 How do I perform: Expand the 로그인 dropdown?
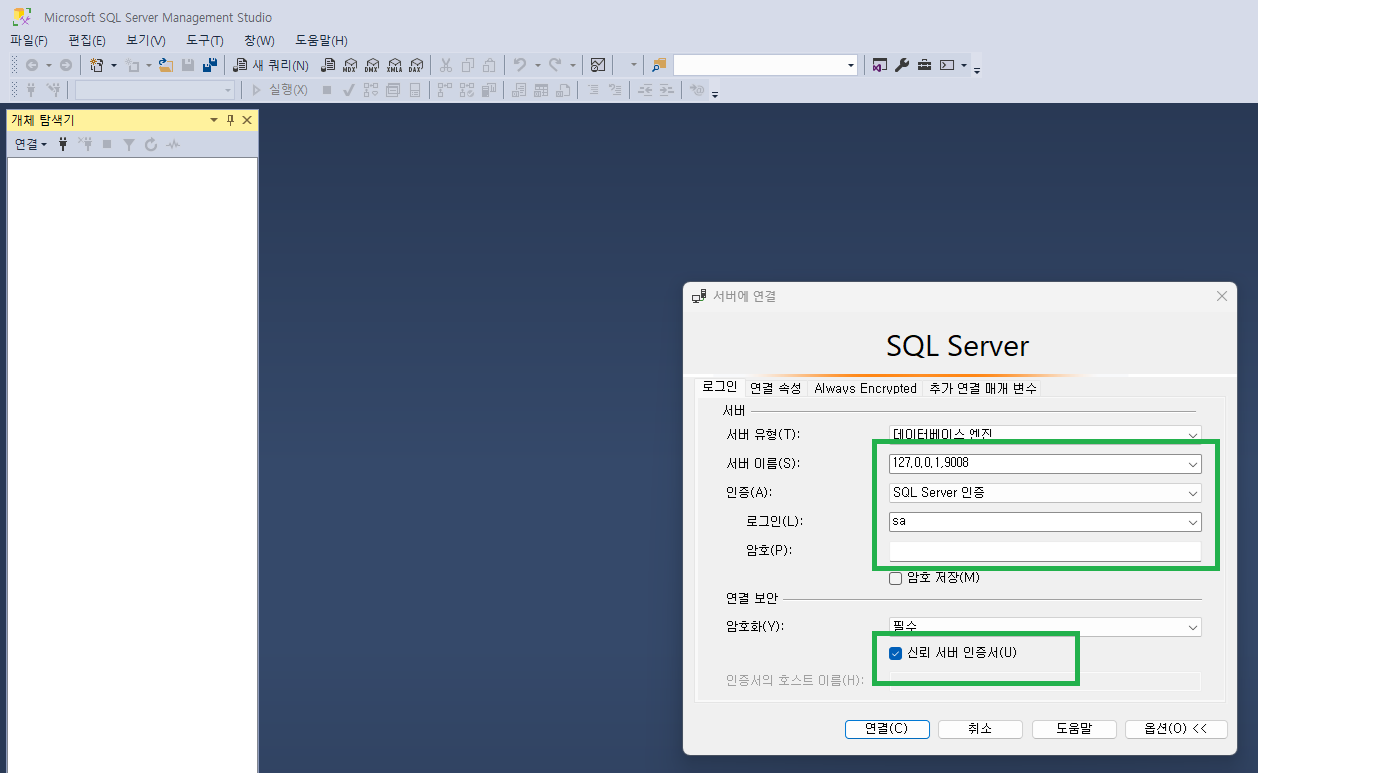click(x=1193, y=522)
